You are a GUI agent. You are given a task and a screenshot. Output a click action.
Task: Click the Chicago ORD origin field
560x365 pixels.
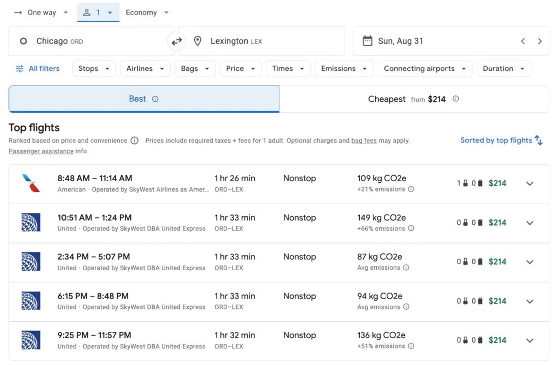click(x=91, y=41)
